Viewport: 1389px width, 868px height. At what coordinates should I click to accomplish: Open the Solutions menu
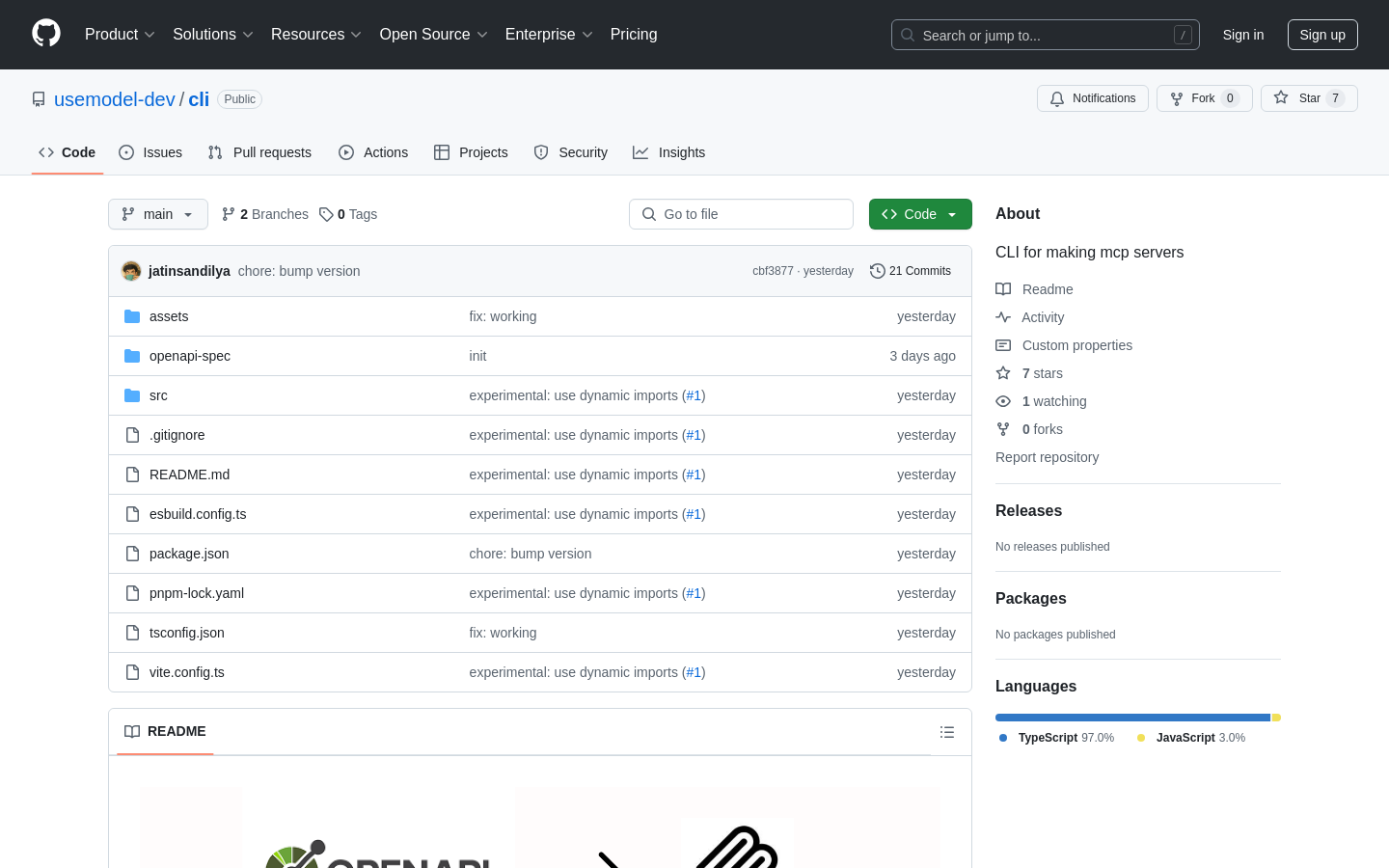pos(212,35)
